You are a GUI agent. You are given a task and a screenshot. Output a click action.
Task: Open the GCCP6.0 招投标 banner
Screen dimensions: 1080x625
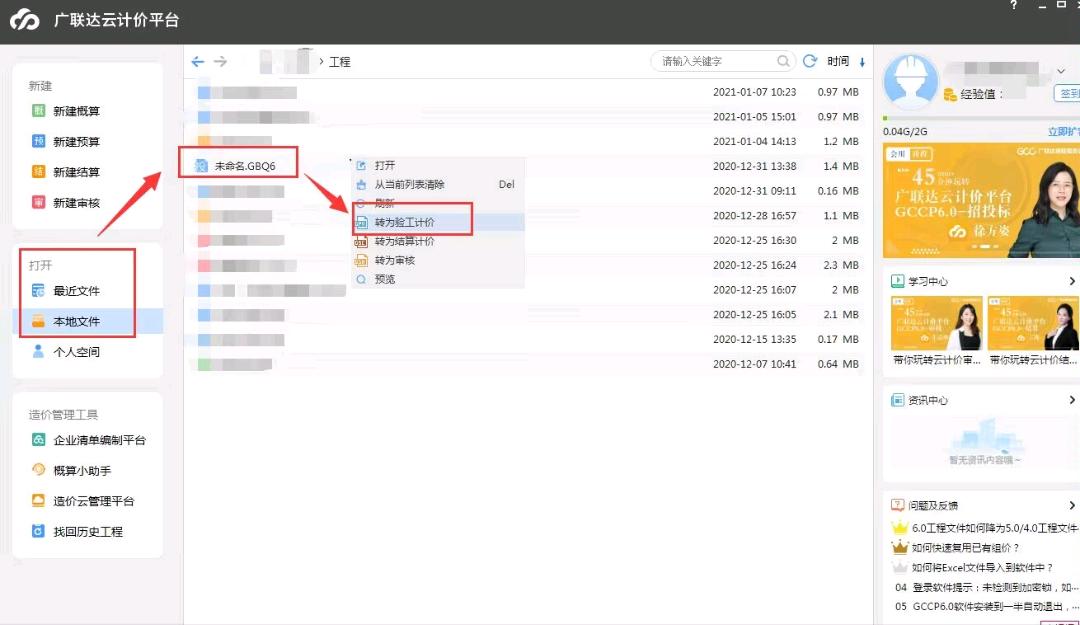click(x=981, y=201)
